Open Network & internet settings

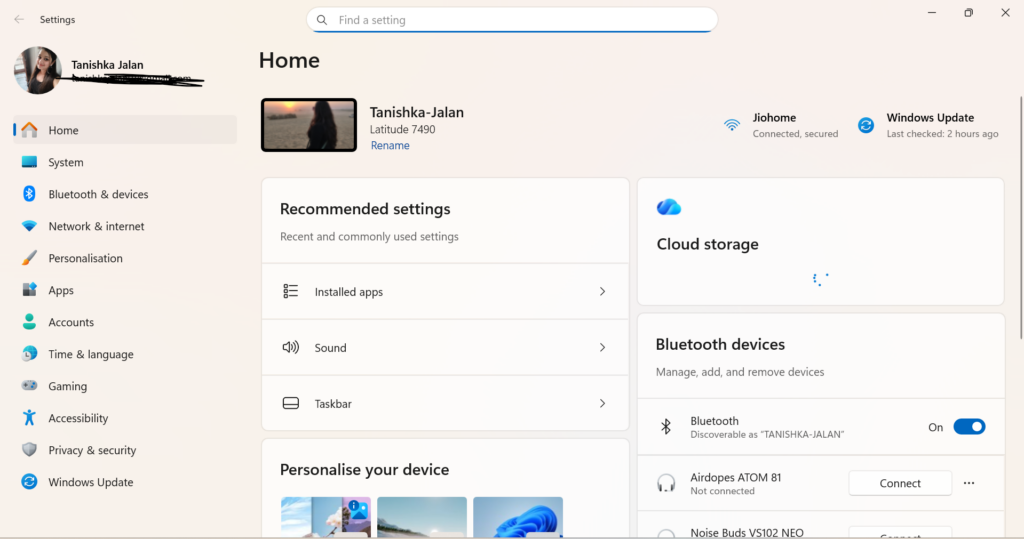(x=125, y=226)
